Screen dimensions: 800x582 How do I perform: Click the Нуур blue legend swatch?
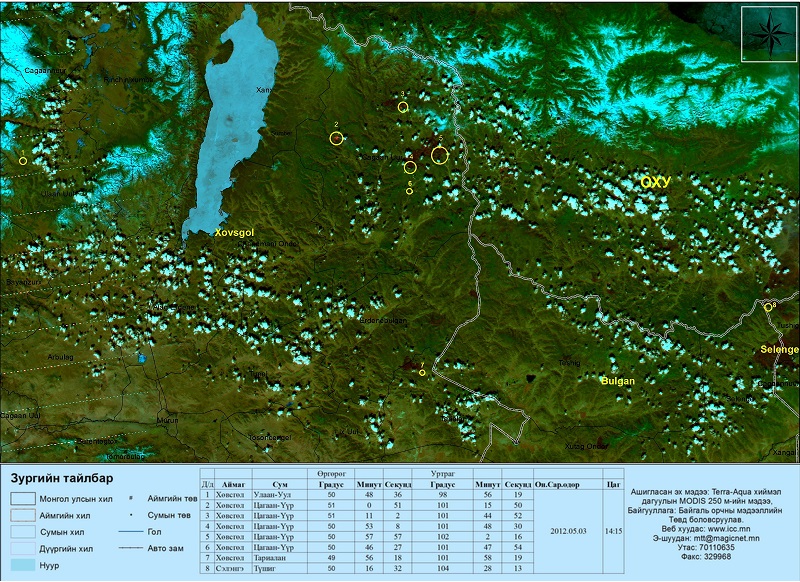(23, 566)
